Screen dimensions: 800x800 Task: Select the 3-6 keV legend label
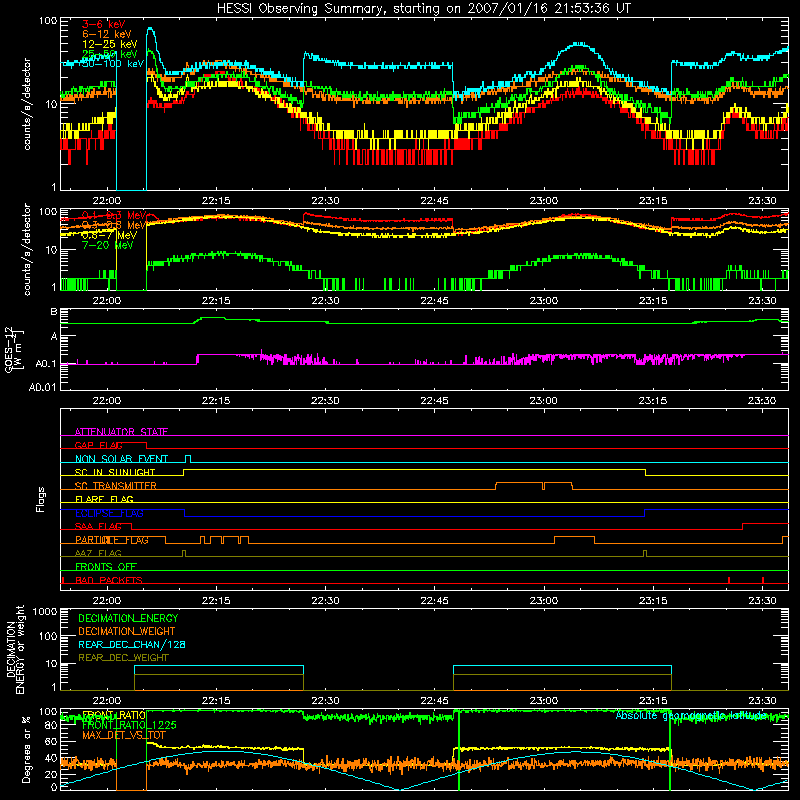pos(104,24)
